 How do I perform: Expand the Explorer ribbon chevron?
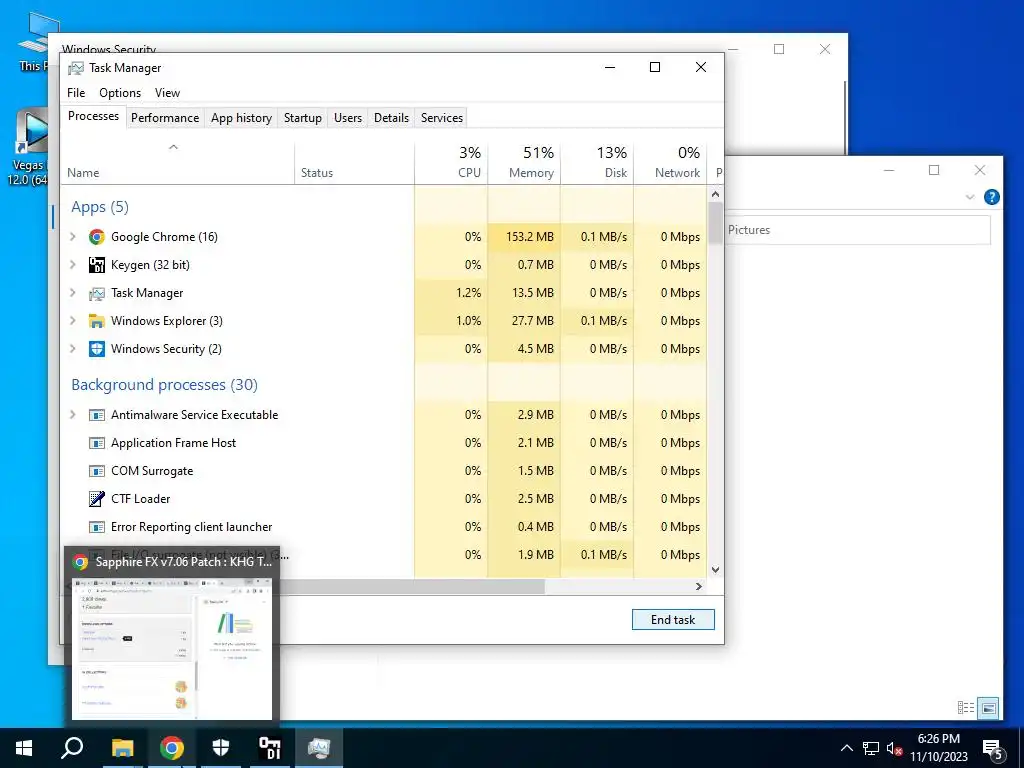[970, 197]
